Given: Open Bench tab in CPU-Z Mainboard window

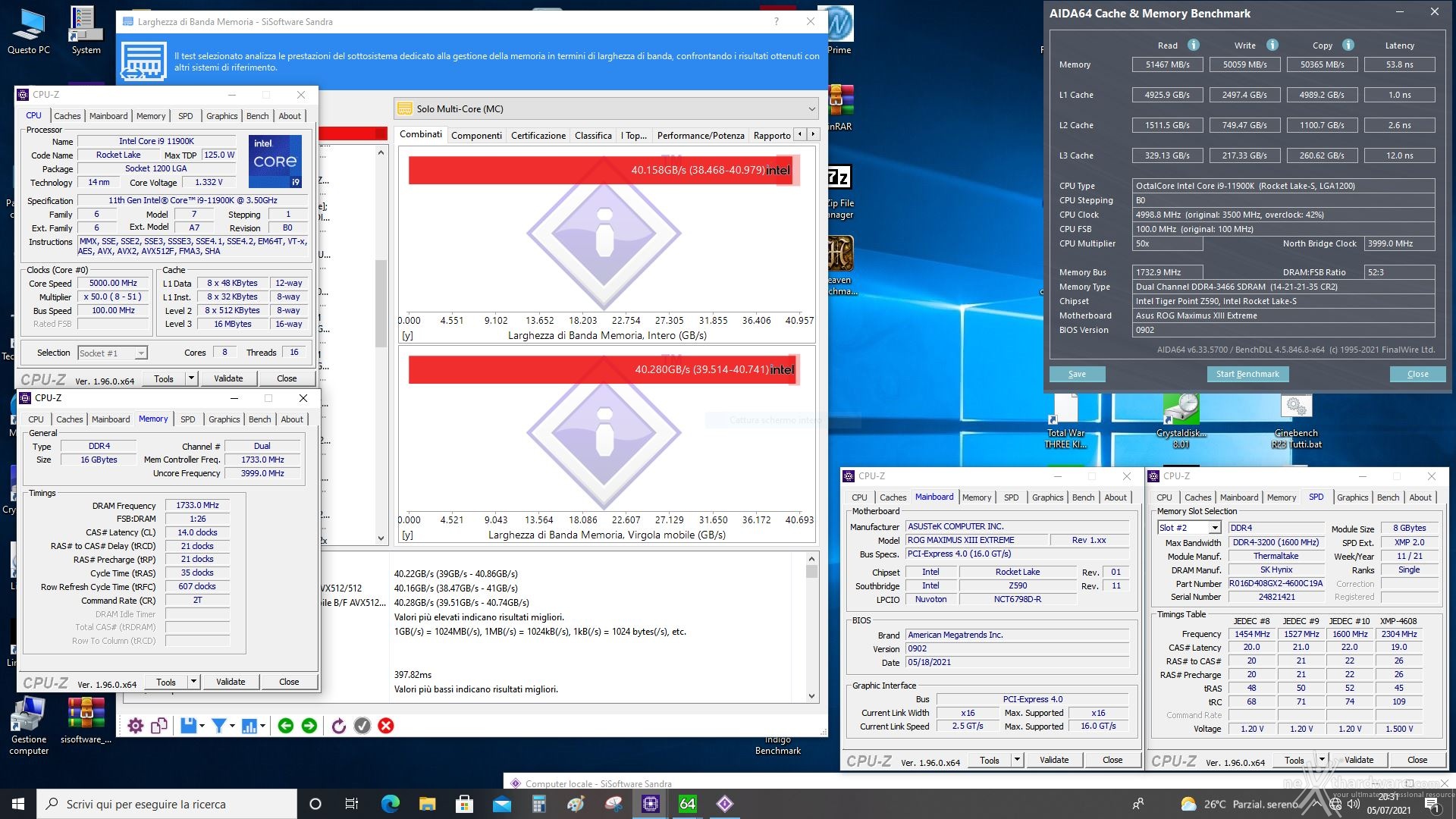Looking at the screenshot, I should click(x=1083, y=497).
